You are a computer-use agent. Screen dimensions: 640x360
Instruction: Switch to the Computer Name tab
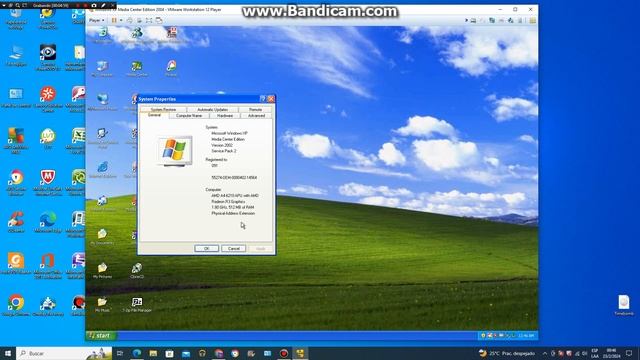click(x=189, y=116)
